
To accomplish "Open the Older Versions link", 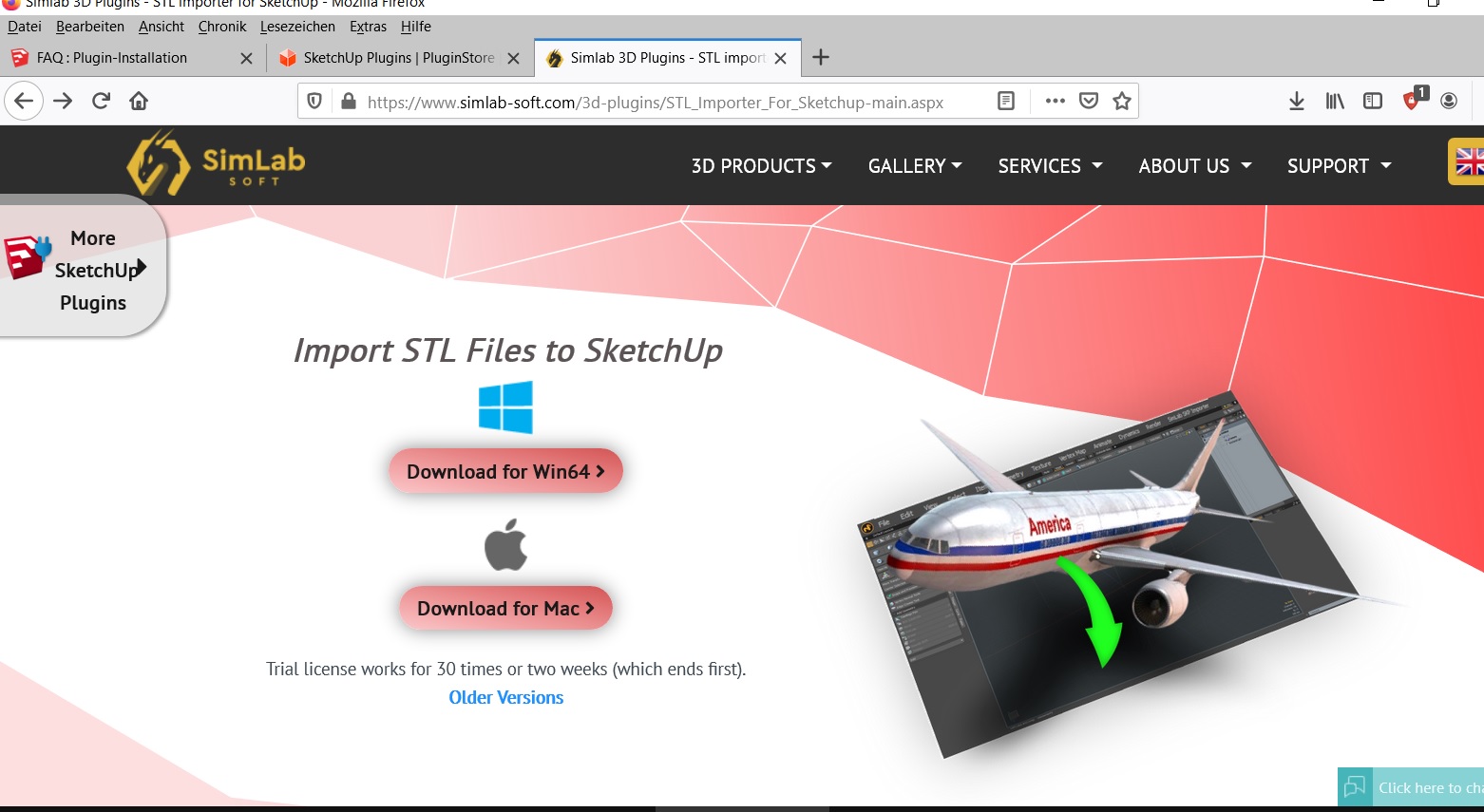I will click(x=506, y=697).
